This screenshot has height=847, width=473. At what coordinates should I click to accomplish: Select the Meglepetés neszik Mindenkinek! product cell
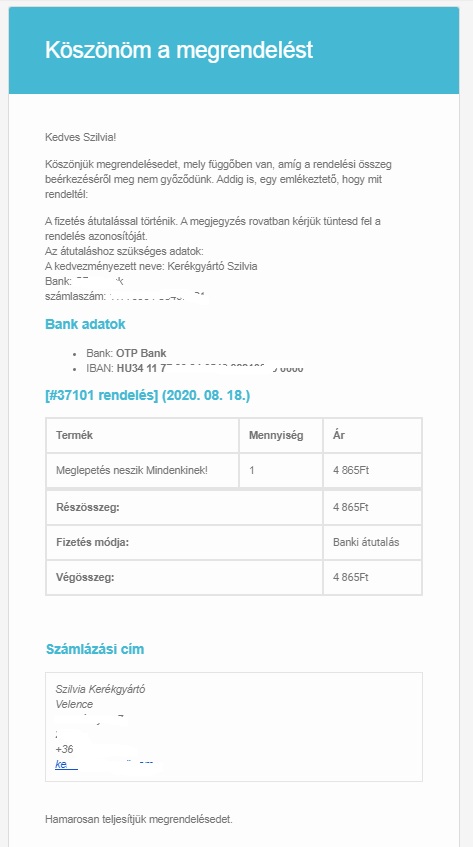tap(132, 470)
